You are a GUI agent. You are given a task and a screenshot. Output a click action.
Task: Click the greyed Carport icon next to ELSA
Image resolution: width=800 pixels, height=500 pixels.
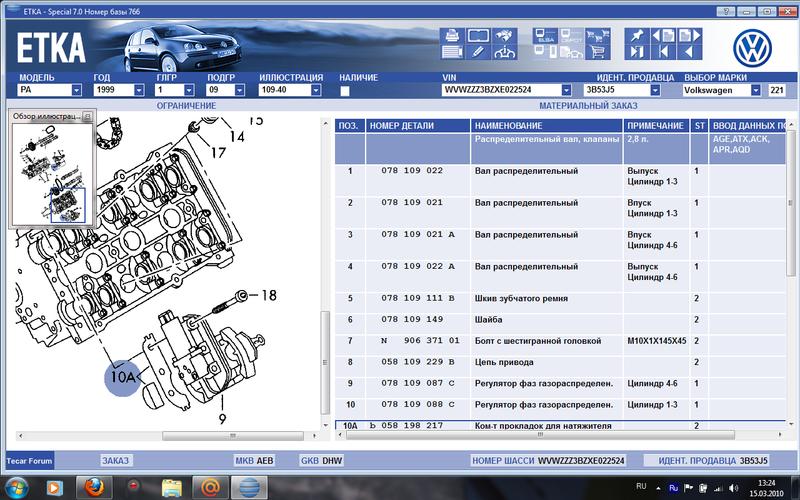click(x=571, y=36)
